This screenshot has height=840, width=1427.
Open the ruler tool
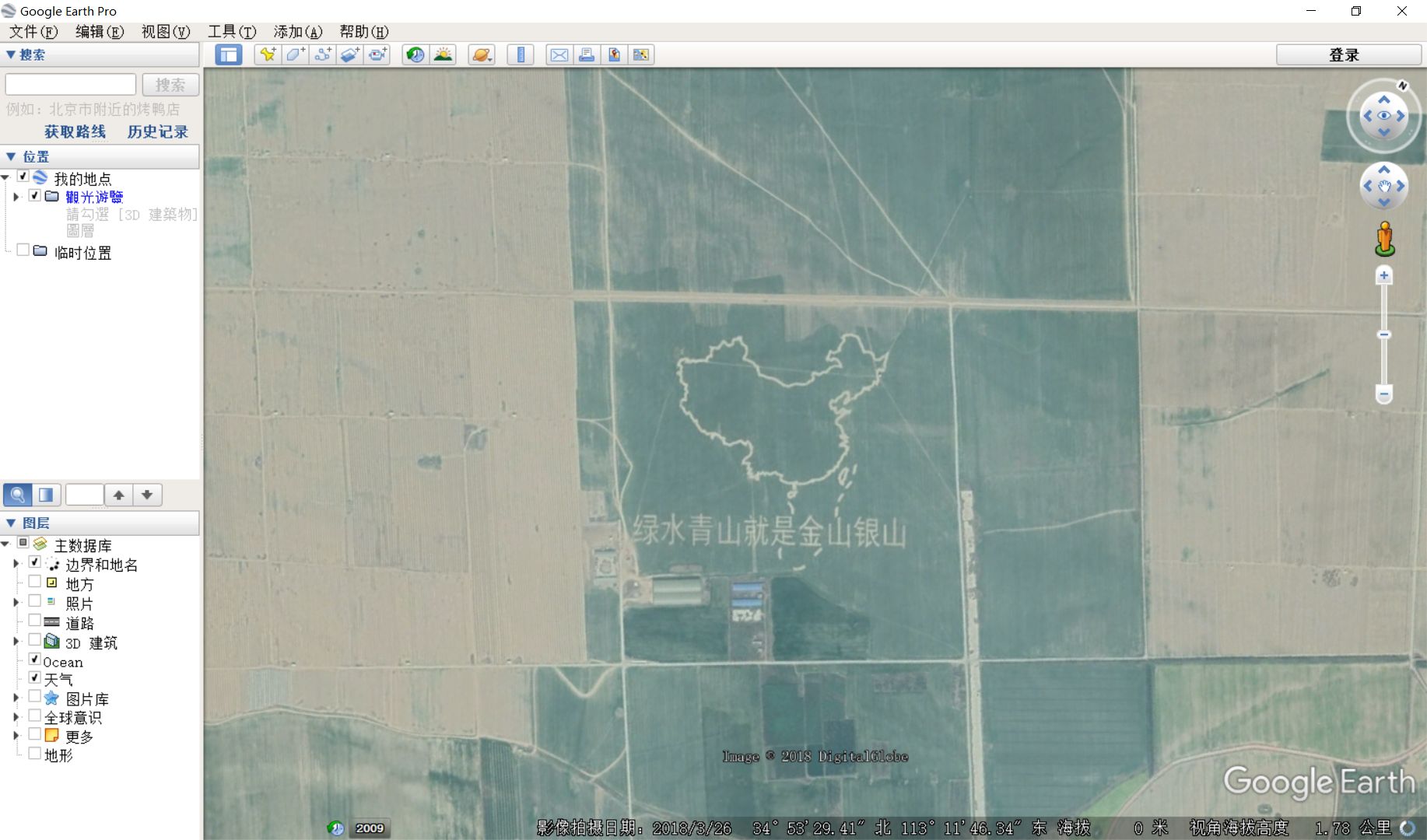(521, 54)
